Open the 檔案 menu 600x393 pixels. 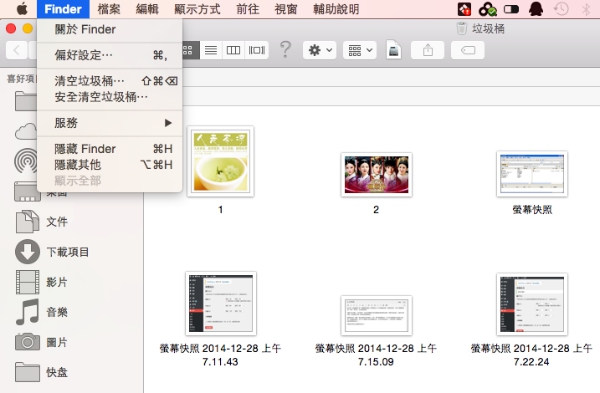click(x=109, y=9)
